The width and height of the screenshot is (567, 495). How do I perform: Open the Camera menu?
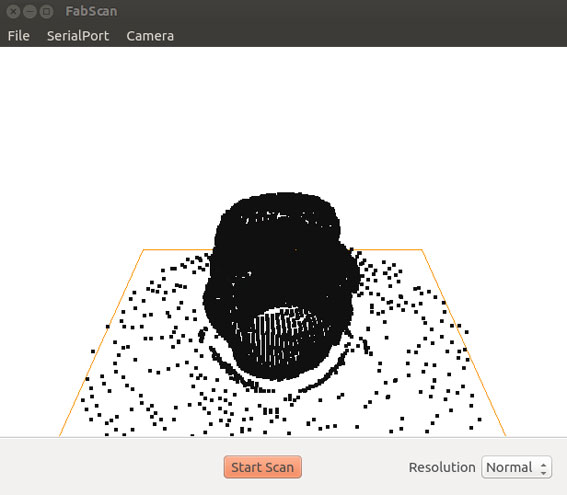pyautogui.click(x=150, y=36)
